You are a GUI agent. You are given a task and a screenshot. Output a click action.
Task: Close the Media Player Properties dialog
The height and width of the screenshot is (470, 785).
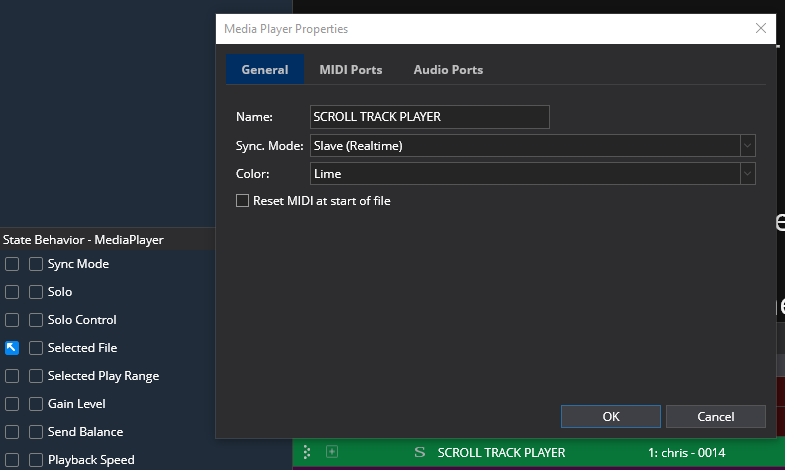tap(760, 29)
